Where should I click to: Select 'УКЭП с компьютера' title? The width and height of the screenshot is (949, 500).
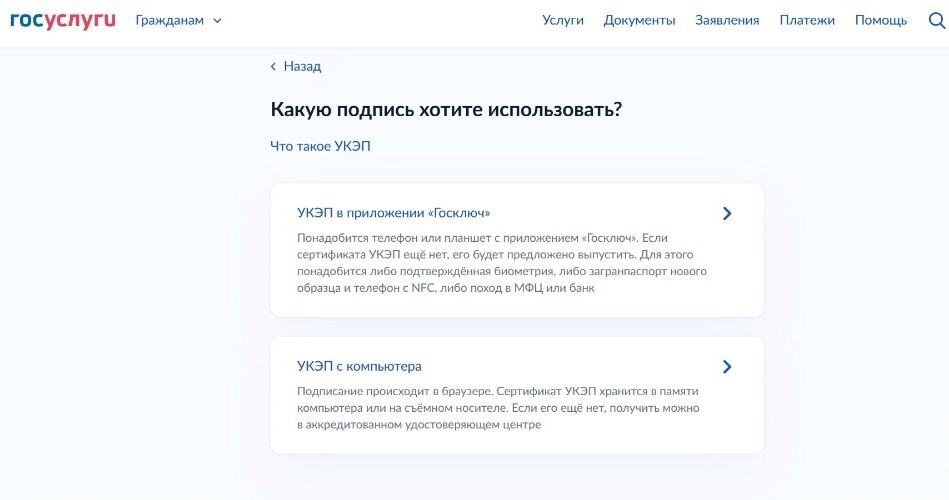[x=359, y=366]
